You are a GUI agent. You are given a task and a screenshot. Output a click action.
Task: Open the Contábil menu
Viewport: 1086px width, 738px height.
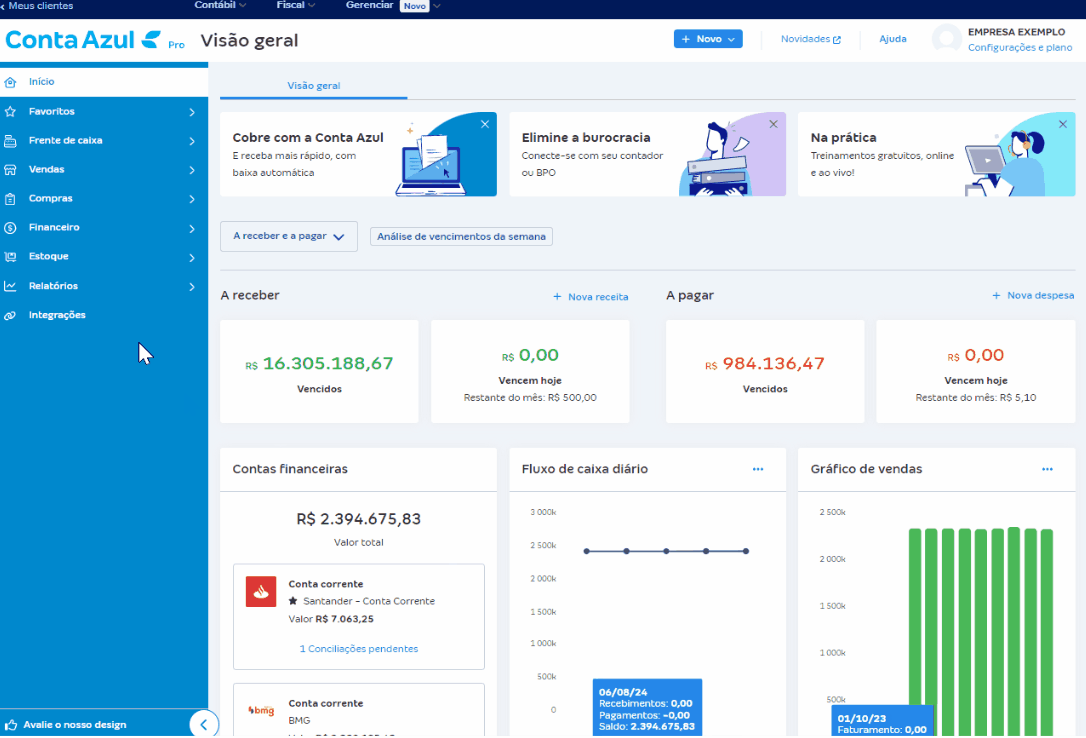pos(220,5)
